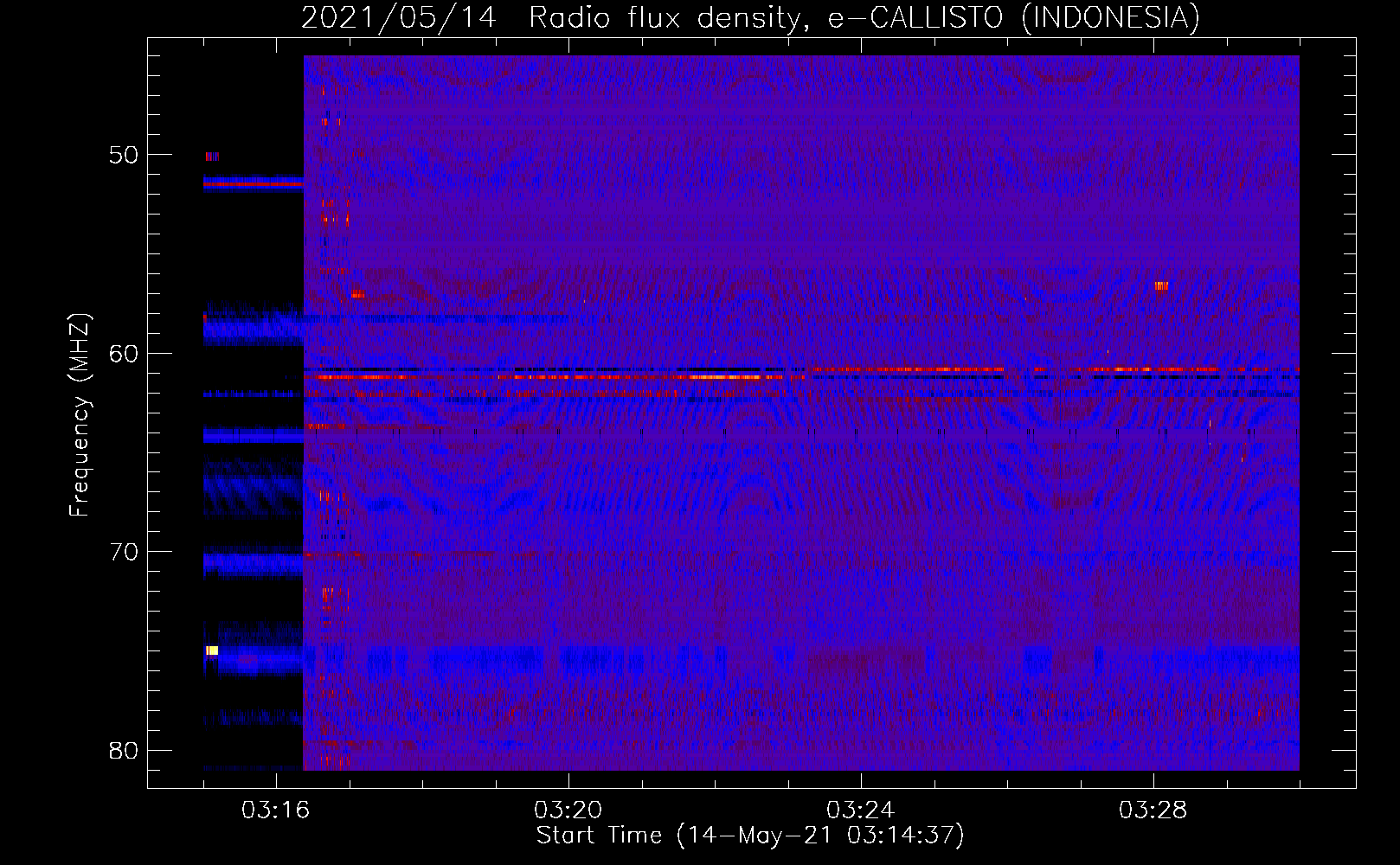This screenshot has height=865, width=1400.
Task: Click the bright yellow burst near 75 MHz
Action: point(211,650)
